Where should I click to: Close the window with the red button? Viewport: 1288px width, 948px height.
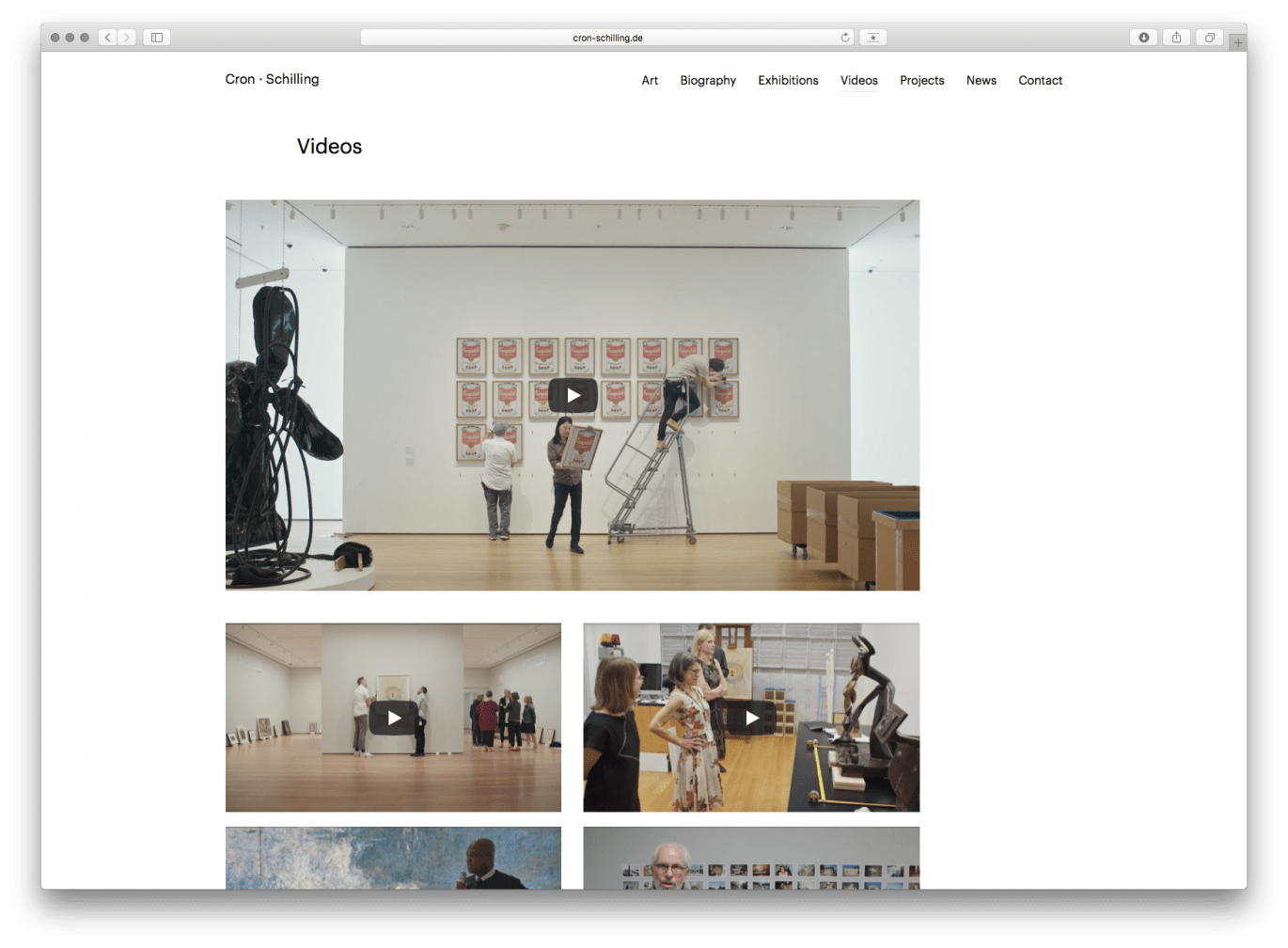[55, 38]
